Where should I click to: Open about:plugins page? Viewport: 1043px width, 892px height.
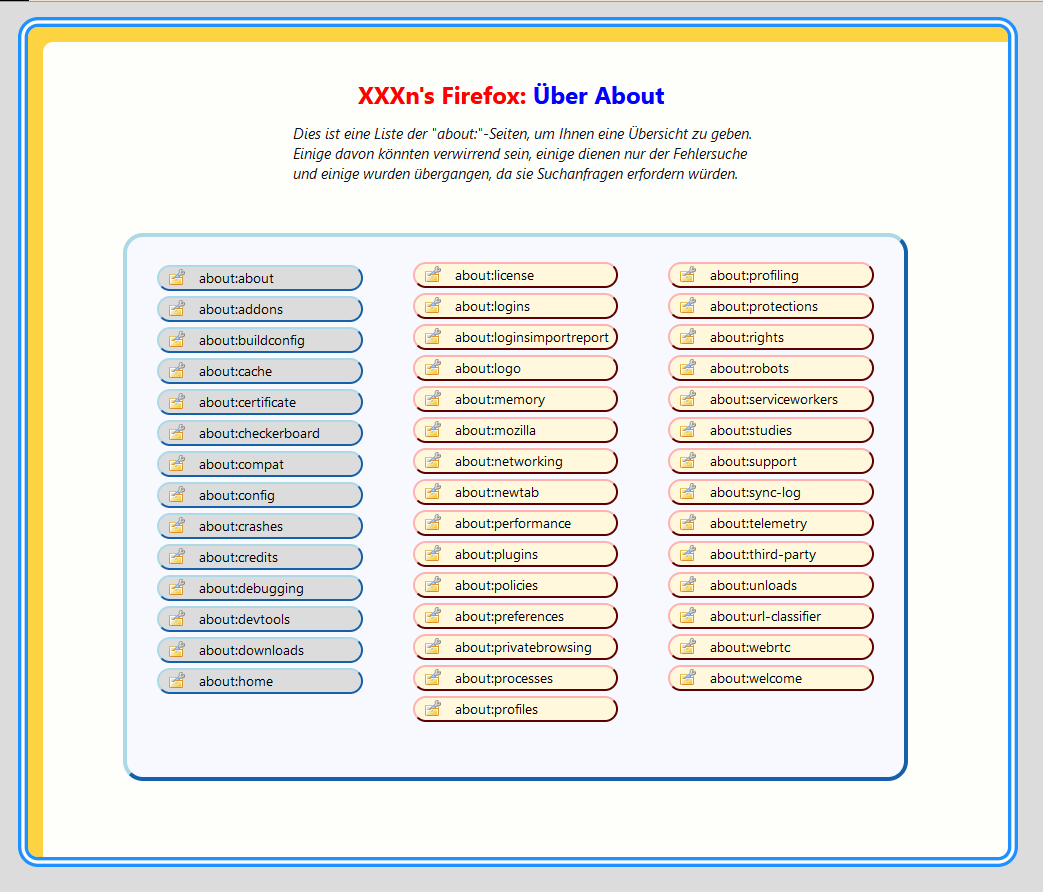(x=516, y=554)
